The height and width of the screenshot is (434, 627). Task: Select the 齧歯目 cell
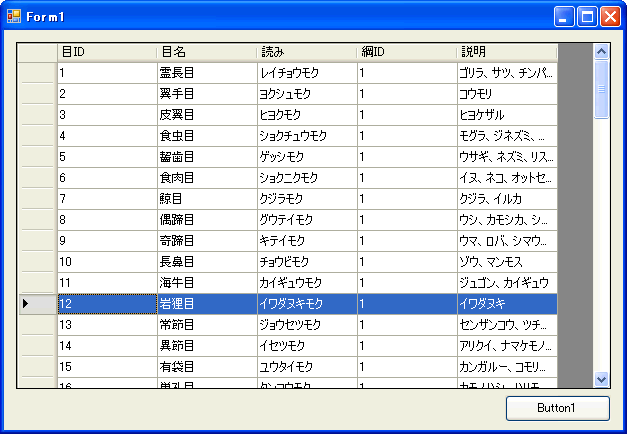click(207, 157)
